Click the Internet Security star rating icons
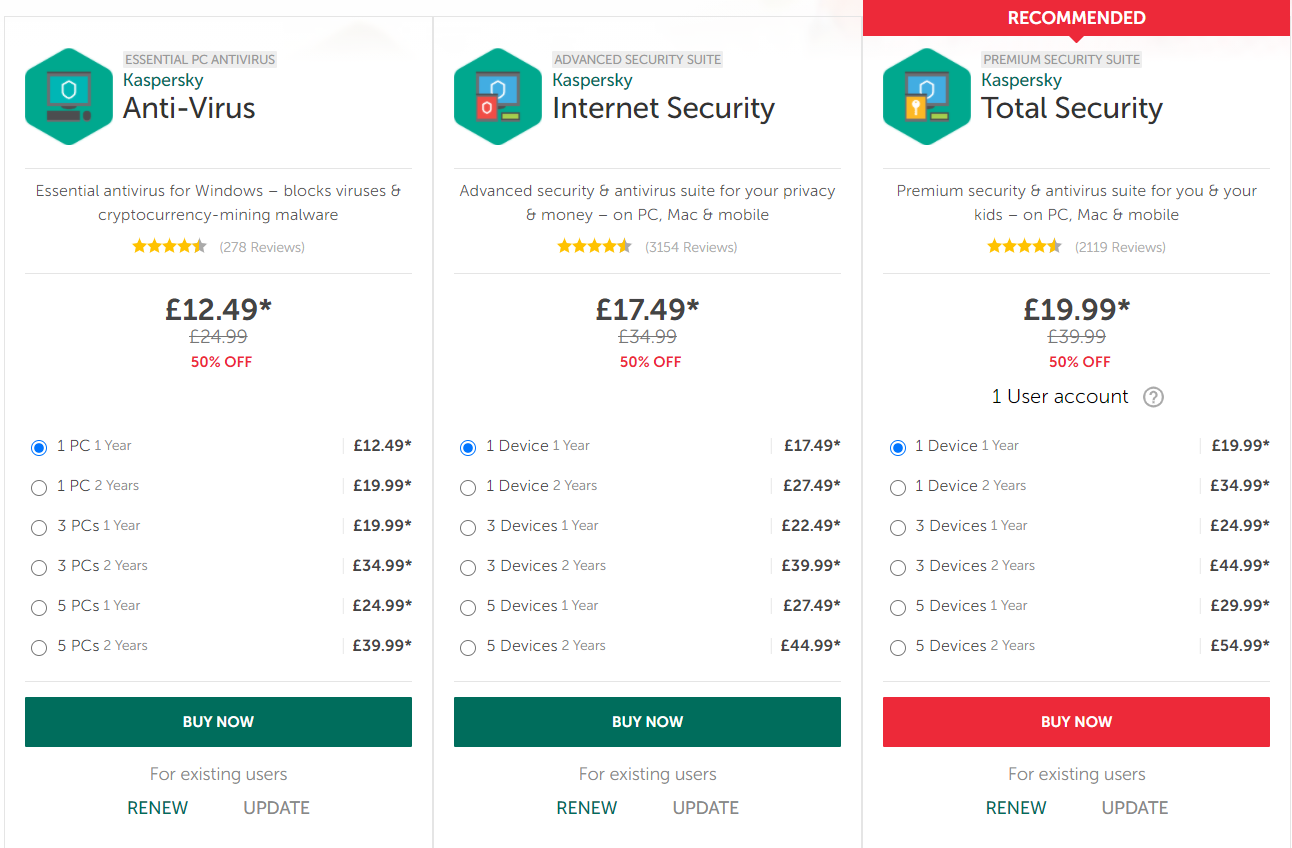1292x848 pixels. 594,246
